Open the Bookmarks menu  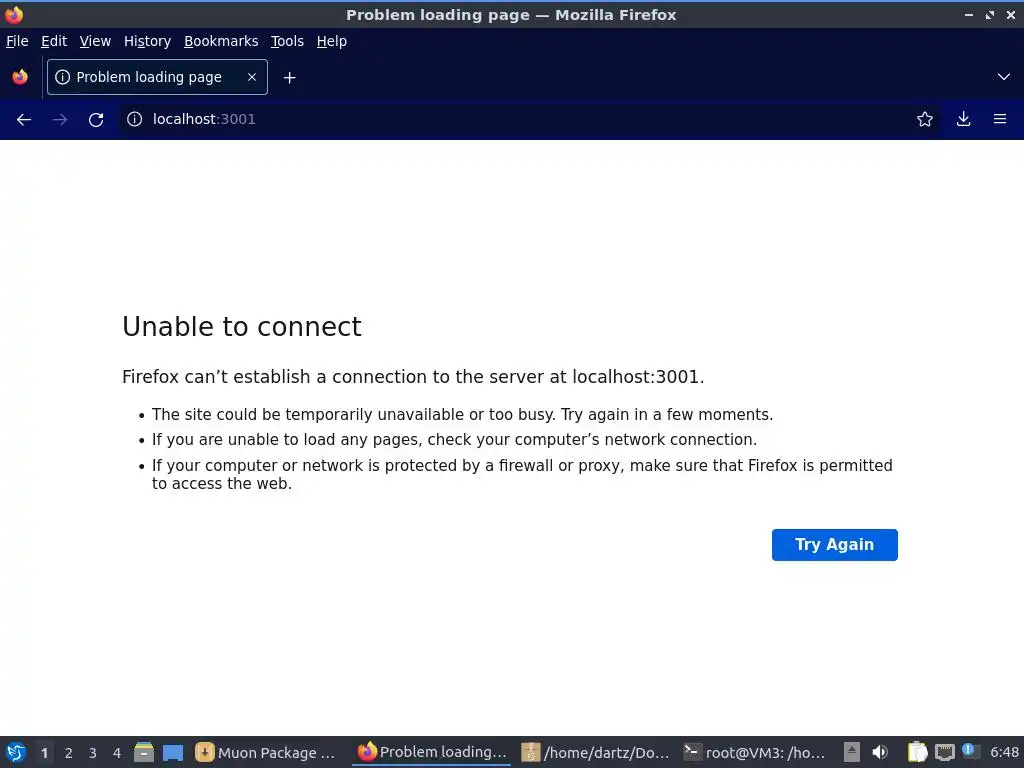point(221,41)
